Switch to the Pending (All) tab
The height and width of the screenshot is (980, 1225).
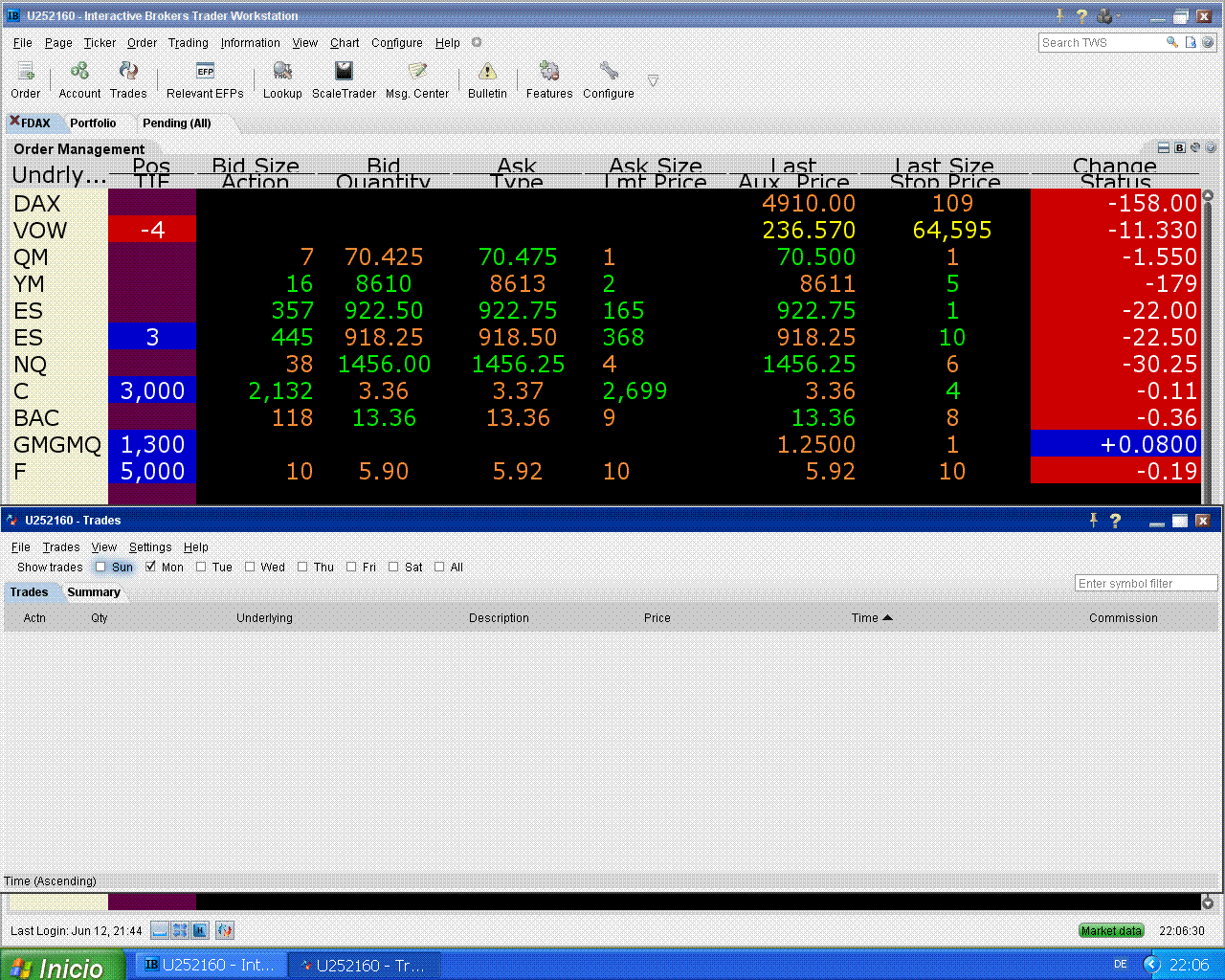(x=176, y=122)
